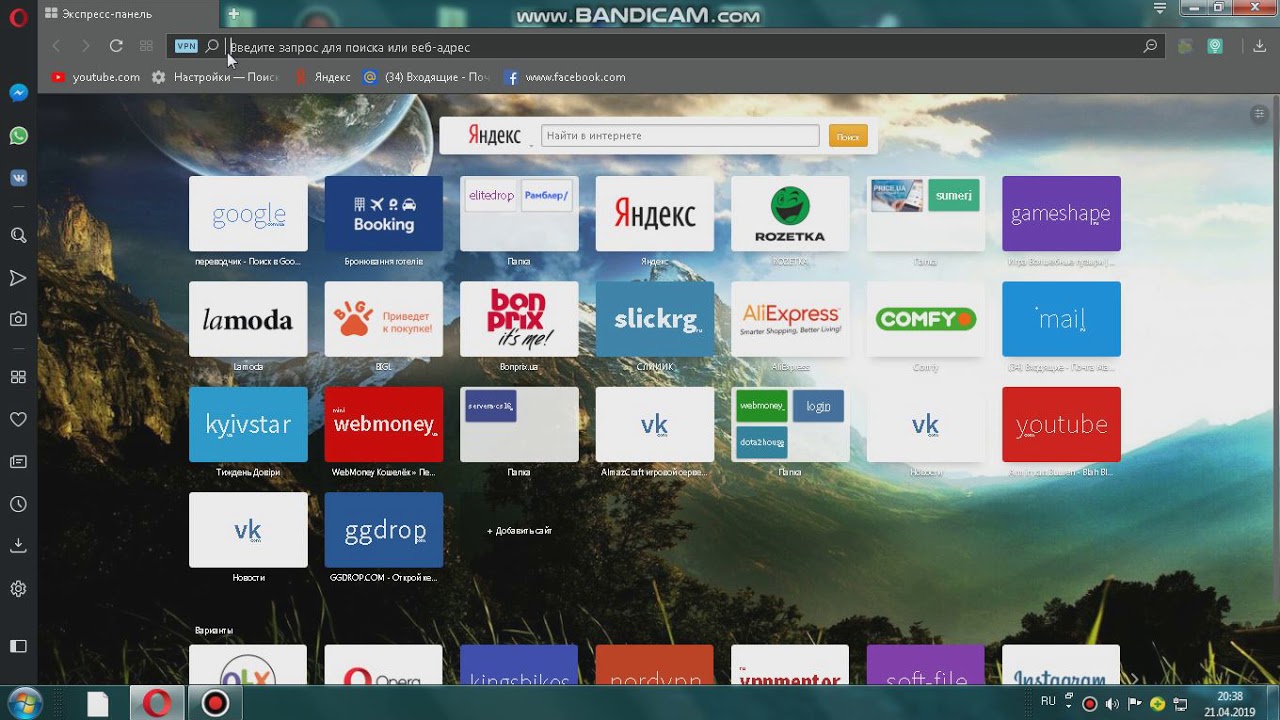The width and height of the screenshot is (1280, 720).
Task: Click the yellow Поиск button
Action: 848,136
